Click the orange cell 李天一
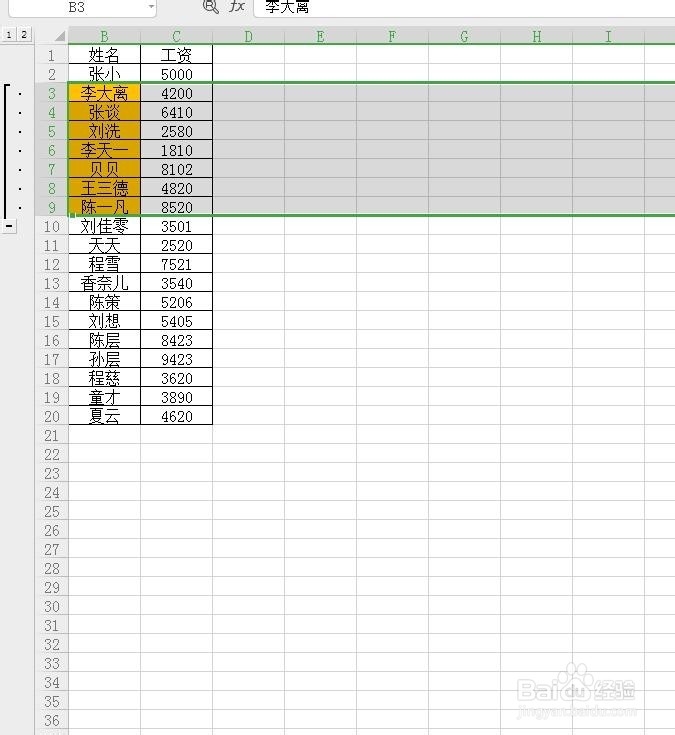The image size is (675, 735). 105,150
